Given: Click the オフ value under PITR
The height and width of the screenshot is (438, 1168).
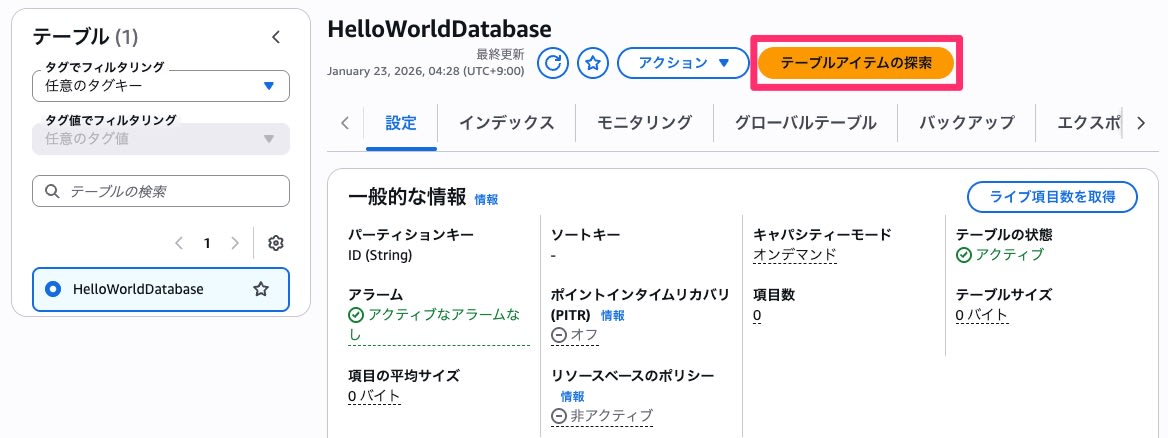Looking at the screenshot, I should [x=574, y=336].
